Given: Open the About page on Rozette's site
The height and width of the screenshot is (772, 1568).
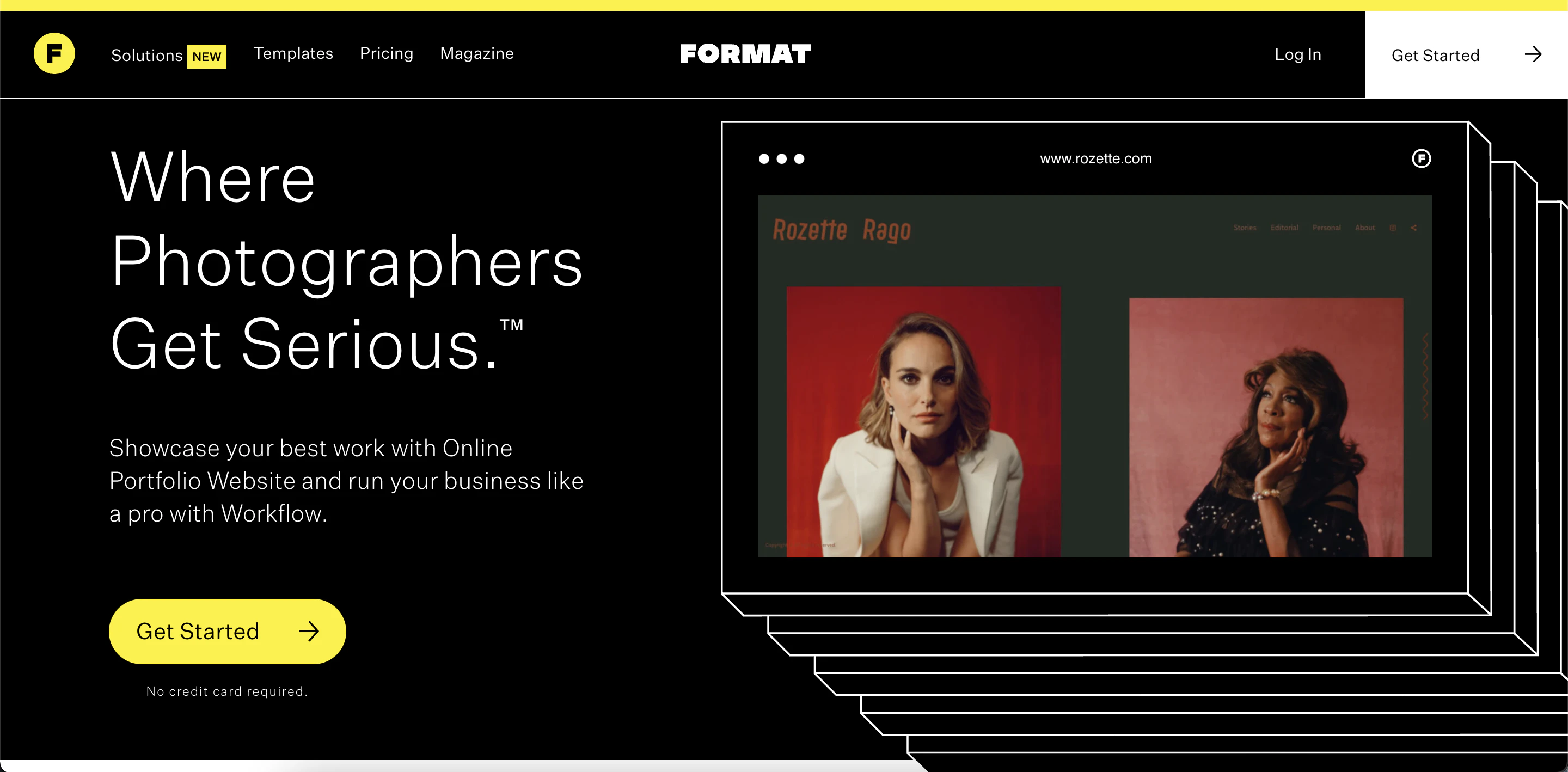Looking at the screenshot, I should (1365, 228).
